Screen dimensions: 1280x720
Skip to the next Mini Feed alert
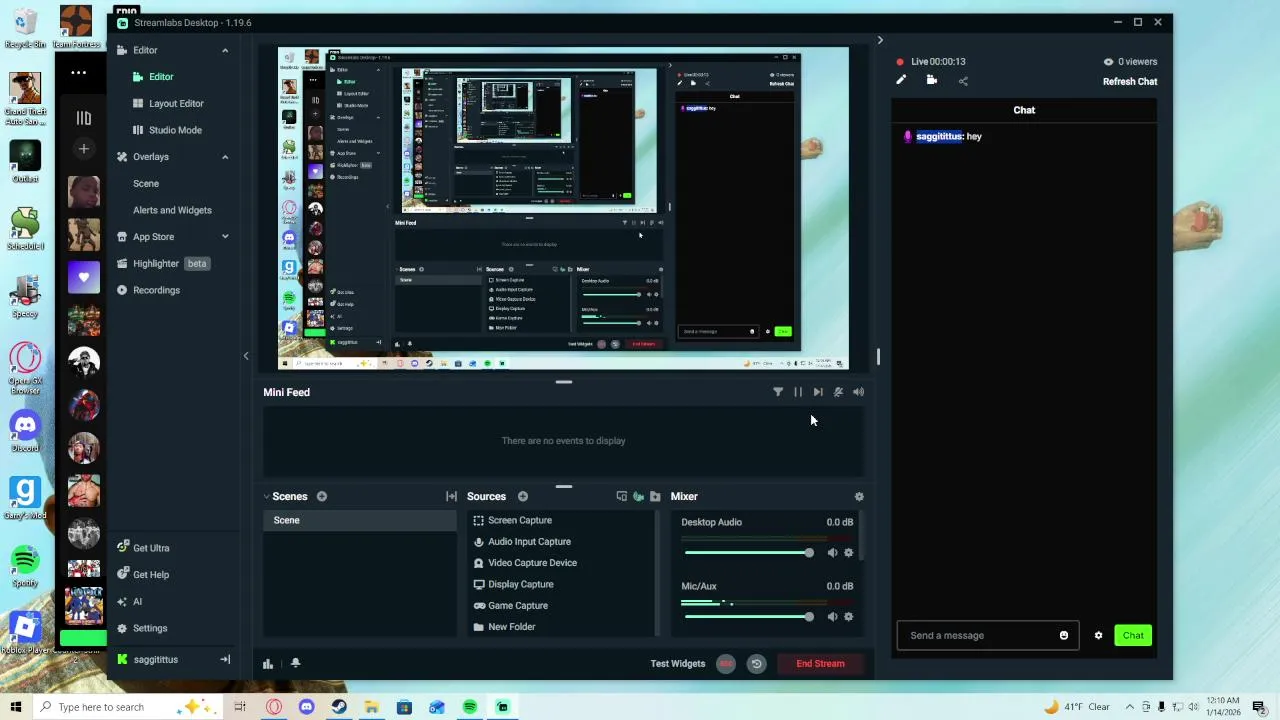pyautogui.click(x=818, y=392)
